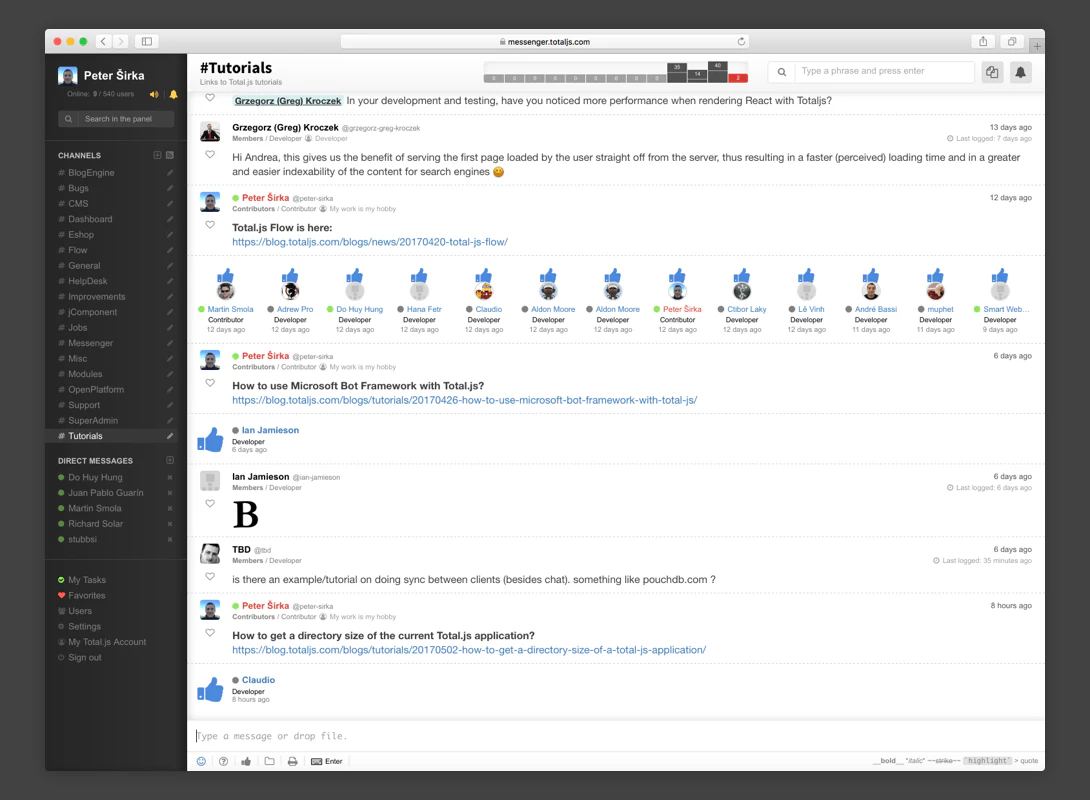Image resolution: width=1090 pixels, height=800 pixels.
Task: Favorite the directory size message with heart
Action: tap(210, 632)
